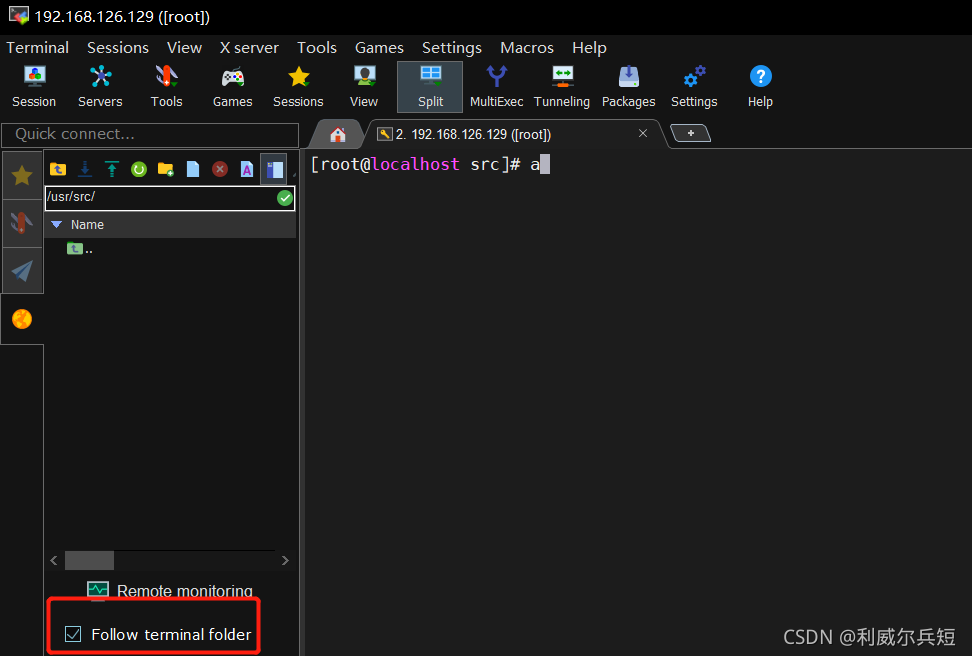Click the right arrow of horizontal scrollbar
Screen dimensions: 972x656
(x=285, y=561)
